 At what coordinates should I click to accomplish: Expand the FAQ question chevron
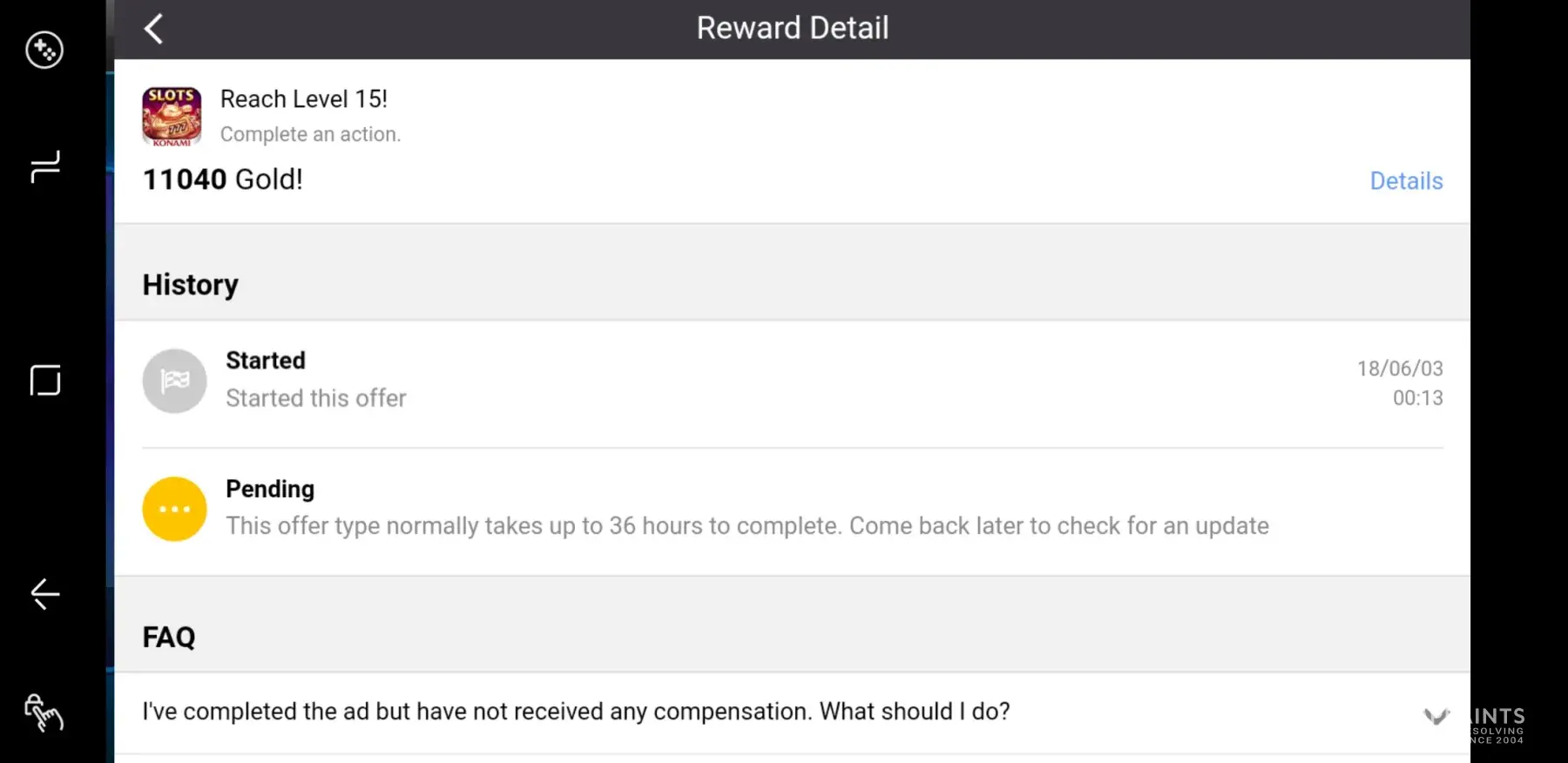pyautogui.click(x=1436, y=716)
